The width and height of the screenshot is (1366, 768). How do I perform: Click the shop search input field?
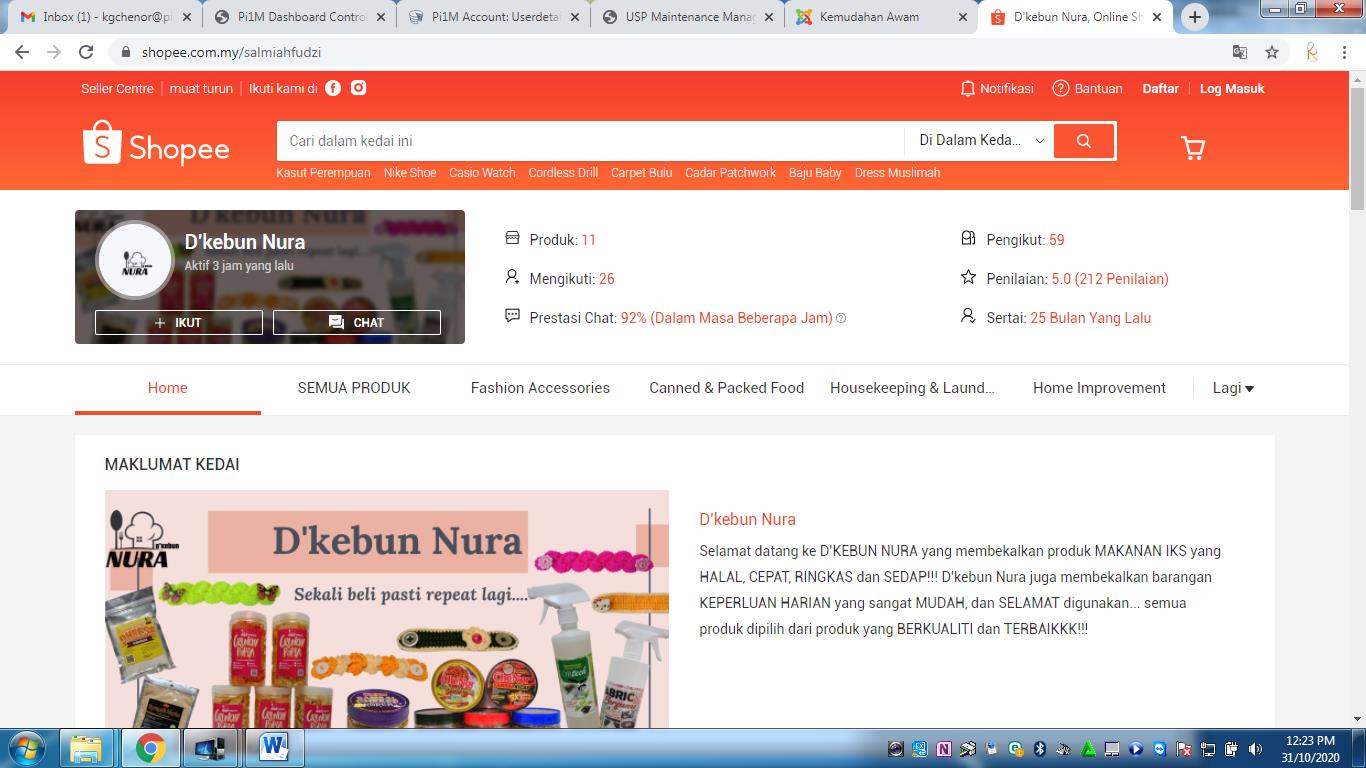pyautogui.click(x=590, y=141)
